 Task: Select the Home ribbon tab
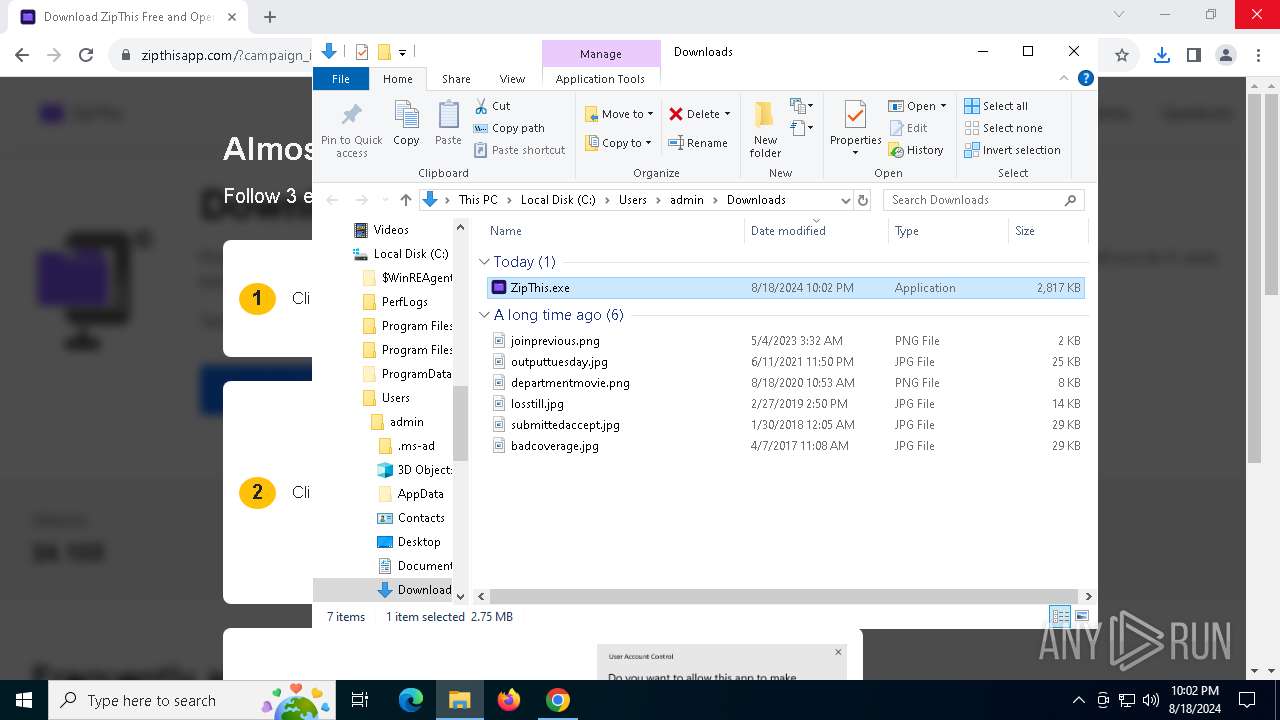tap(397, 79)
